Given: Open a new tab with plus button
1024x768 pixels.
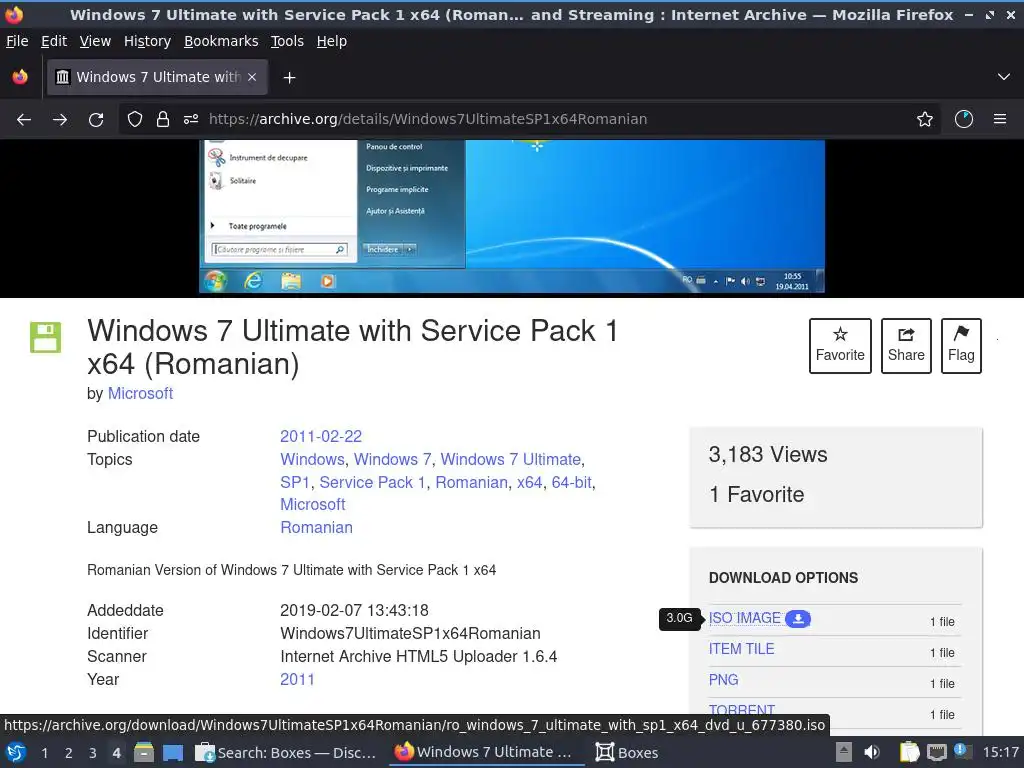Looking at the screenshot, I should [x=289, y=78].
